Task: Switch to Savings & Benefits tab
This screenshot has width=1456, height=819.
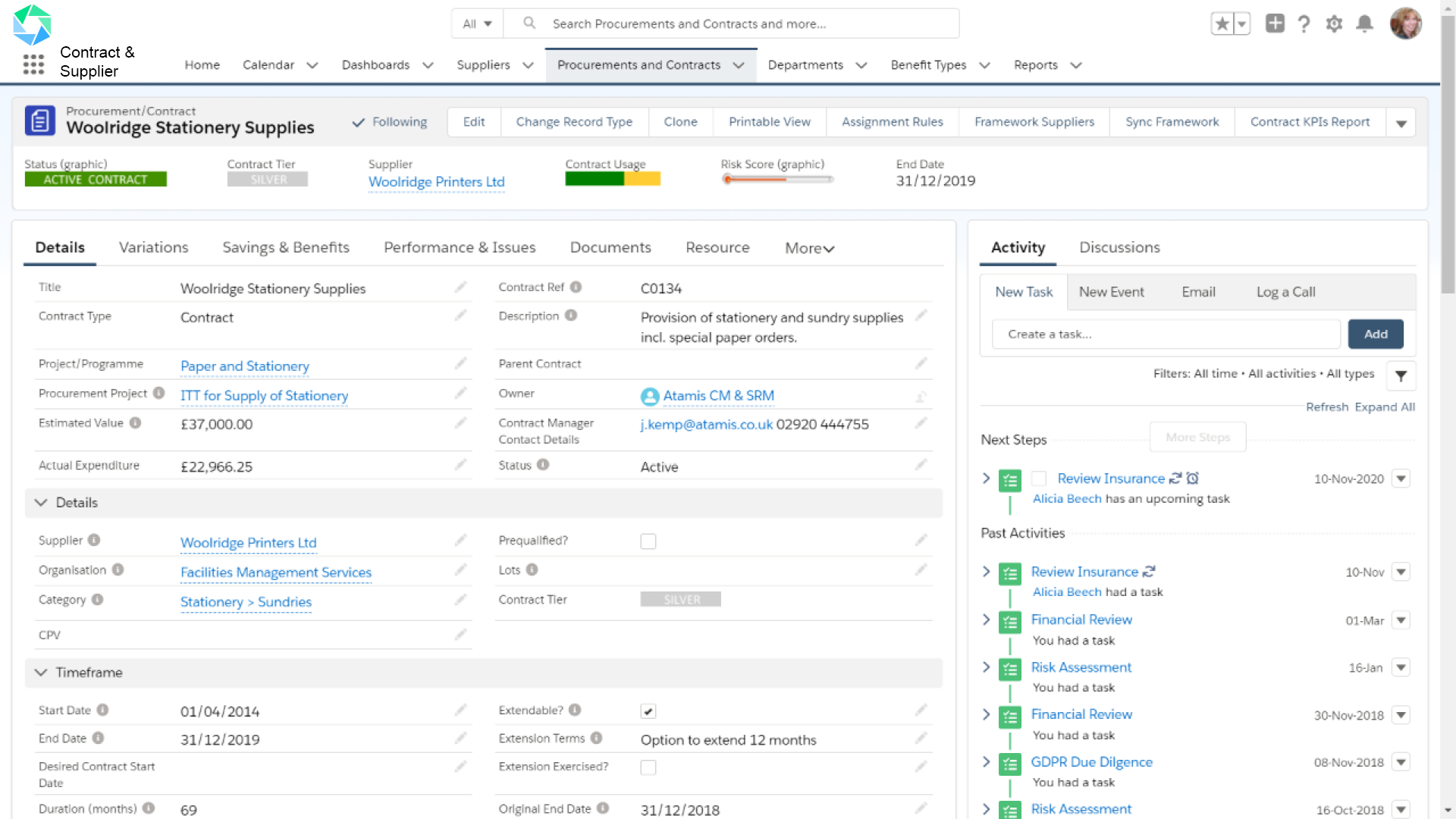Action: pos(286,247)
